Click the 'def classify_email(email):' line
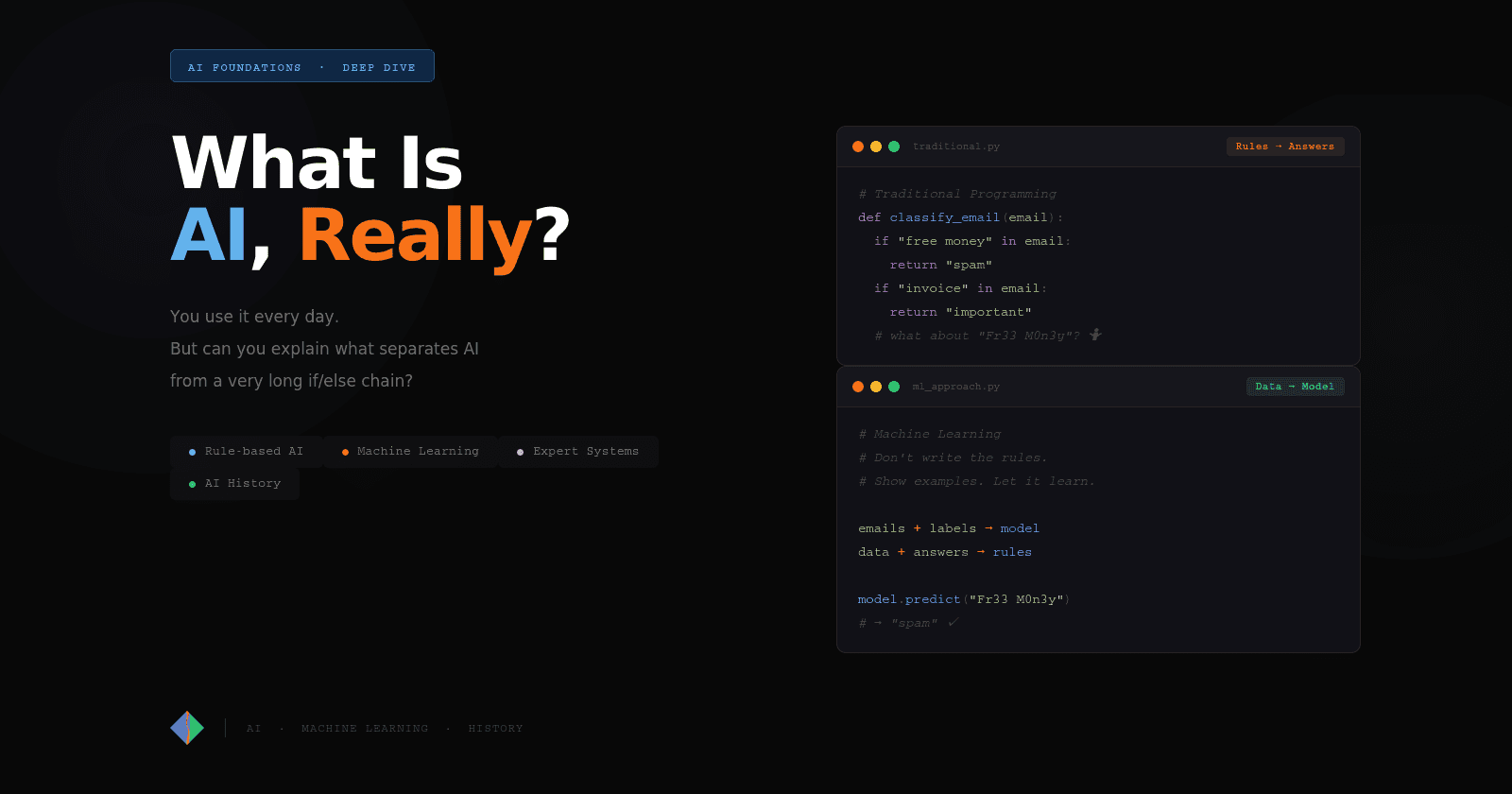The height and width of the screenshot is (794, 1512). coord(960,217)
